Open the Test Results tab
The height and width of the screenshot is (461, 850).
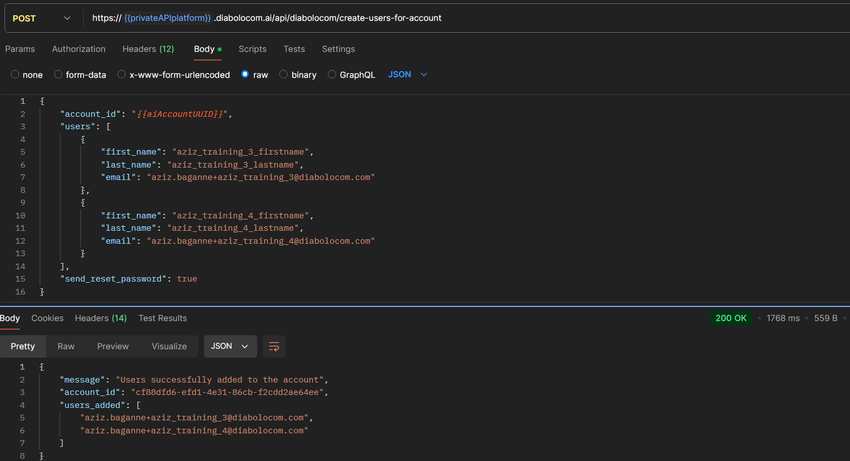pyautogui.click(x=162, y=318)
